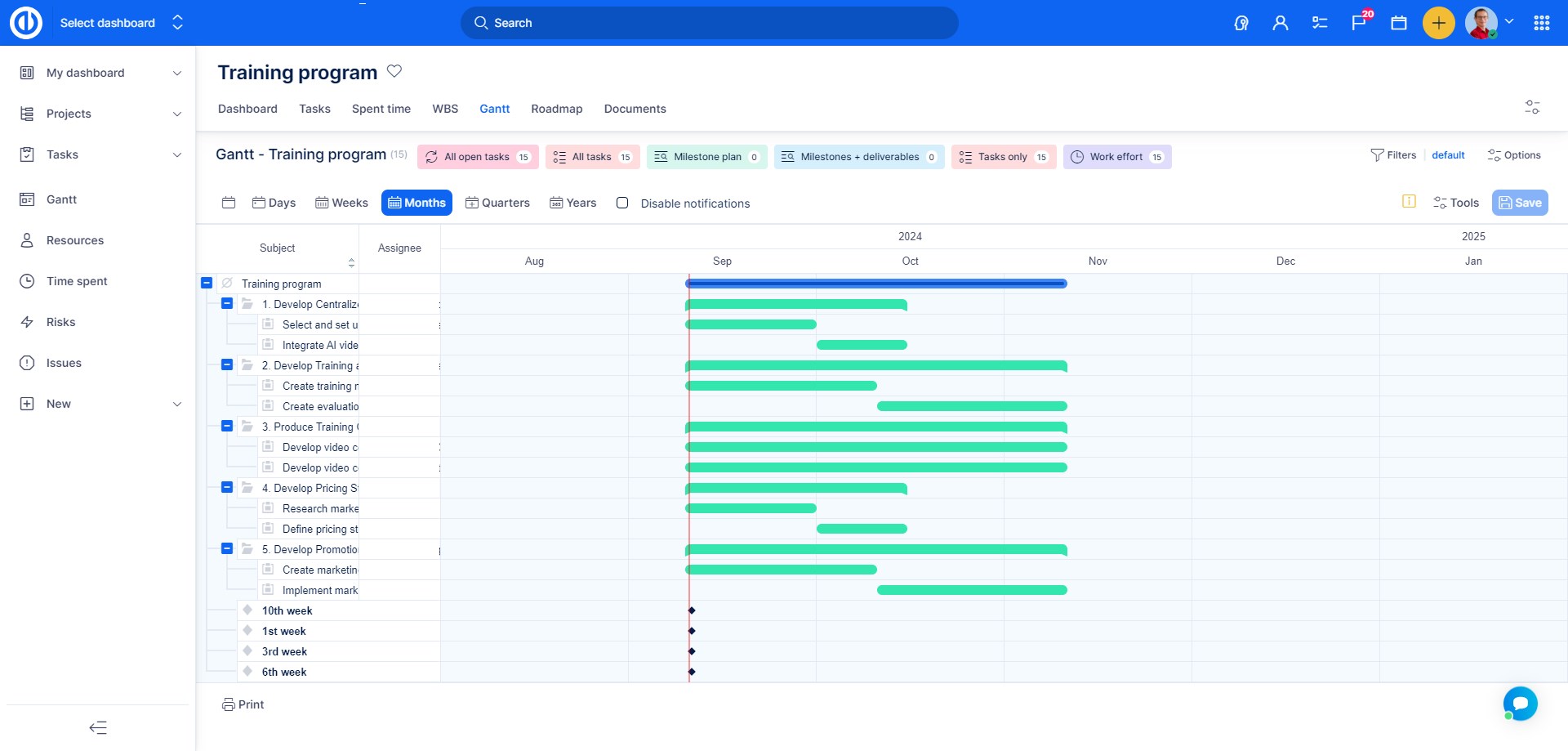The width and height of the screenshot is (1568, 751).
Task: Switch to the Roadmap tab
Action: [x=556, y=109]
